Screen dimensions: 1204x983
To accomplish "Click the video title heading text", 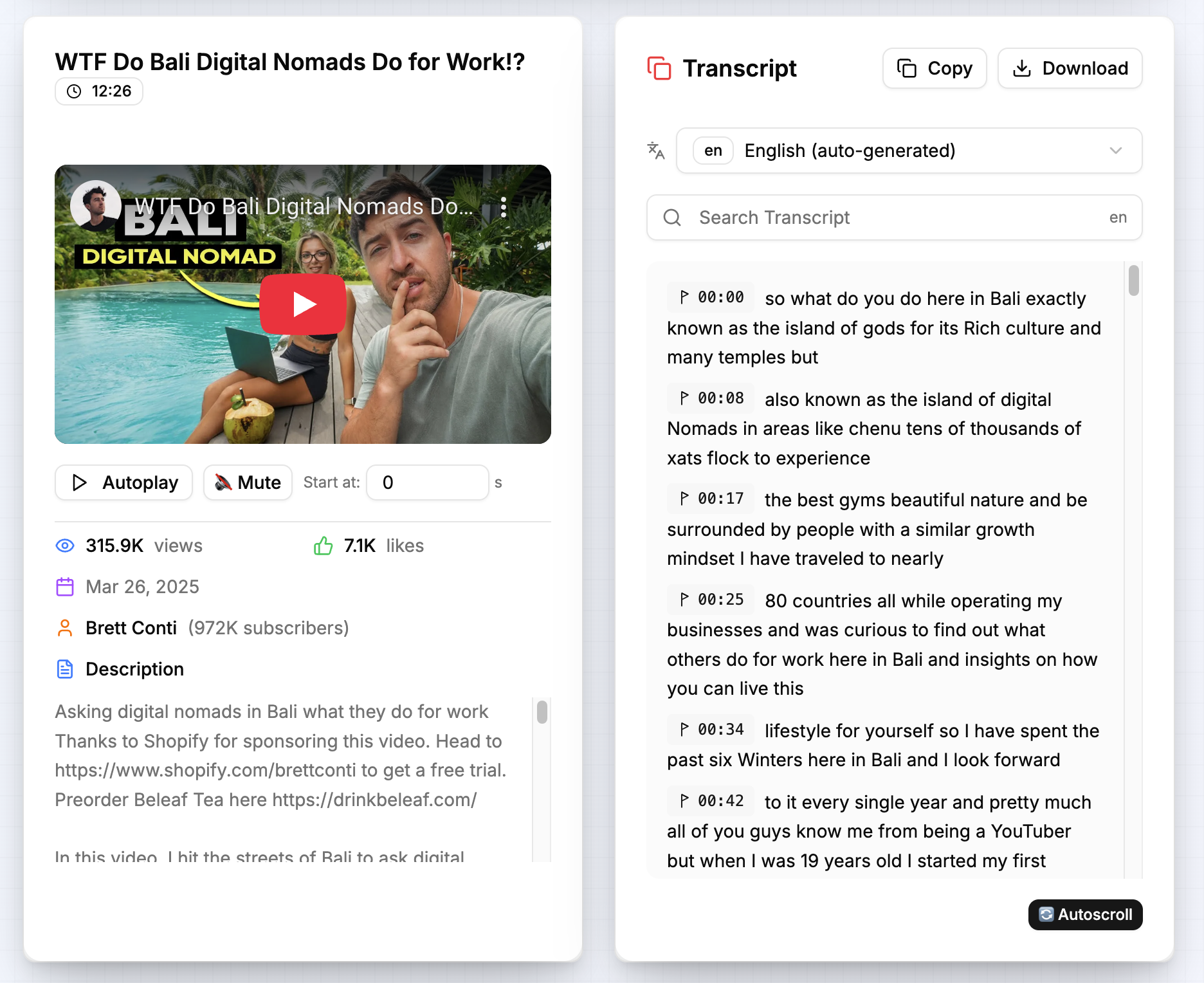I will [x=290, y=62].
